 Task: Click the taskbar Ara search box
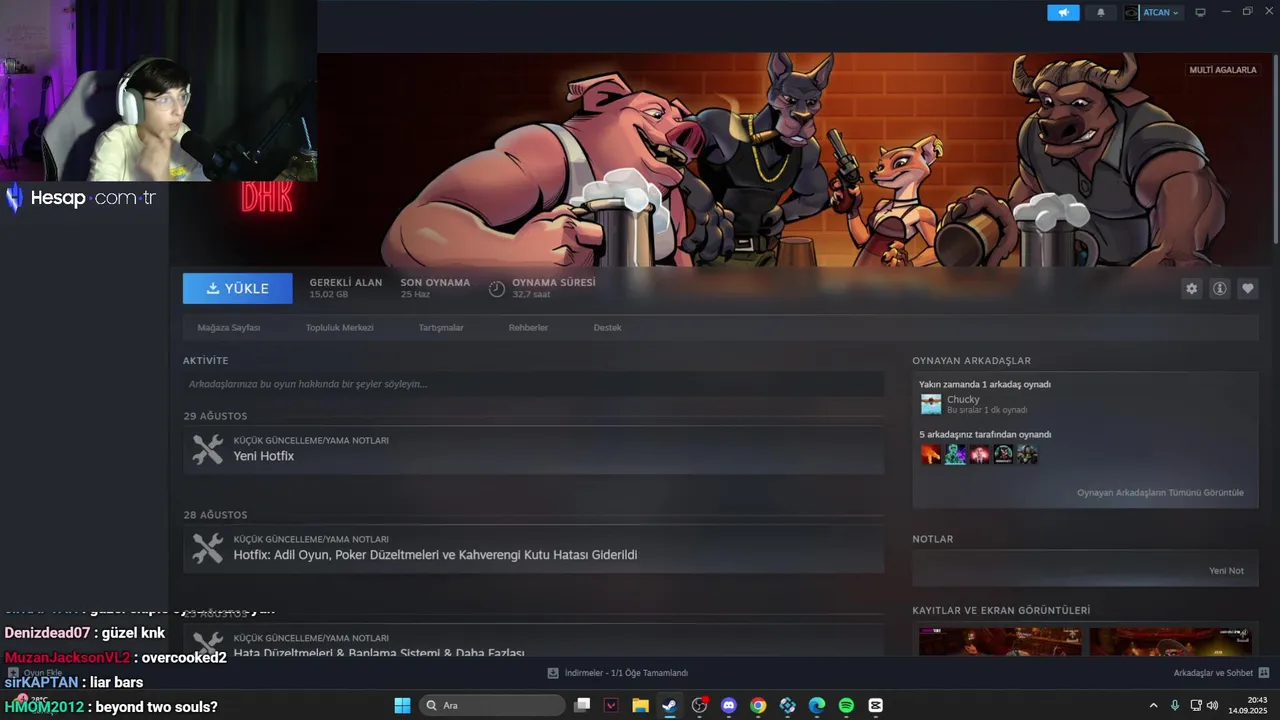pyautogui.click(x=492, y=706)
